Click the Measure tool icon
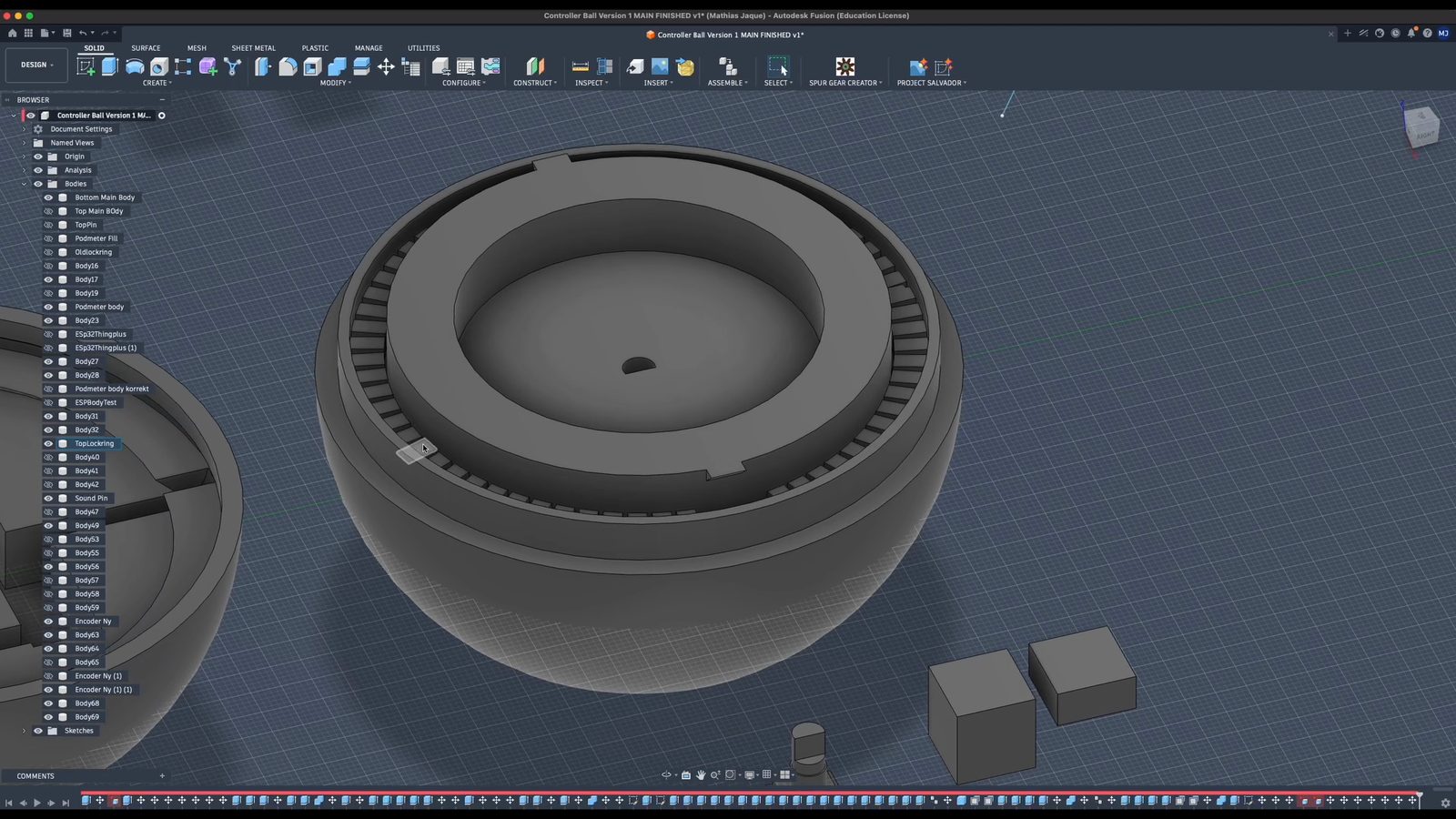Viewport: 1456px width, 819px height. click(580, 66)
